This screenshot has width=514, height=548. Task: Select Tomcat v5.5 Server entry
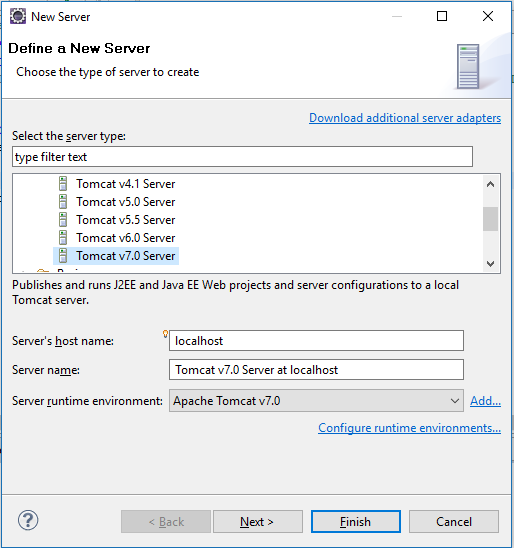pos(126,220)
